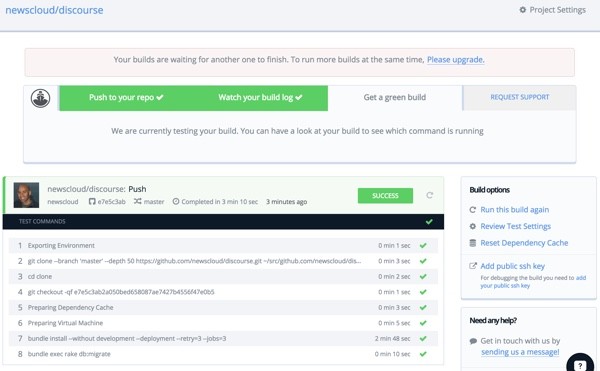Click the restart build icon next to SUCCESS
Viewport: 600px width, 371px height.
pos(430,195)
